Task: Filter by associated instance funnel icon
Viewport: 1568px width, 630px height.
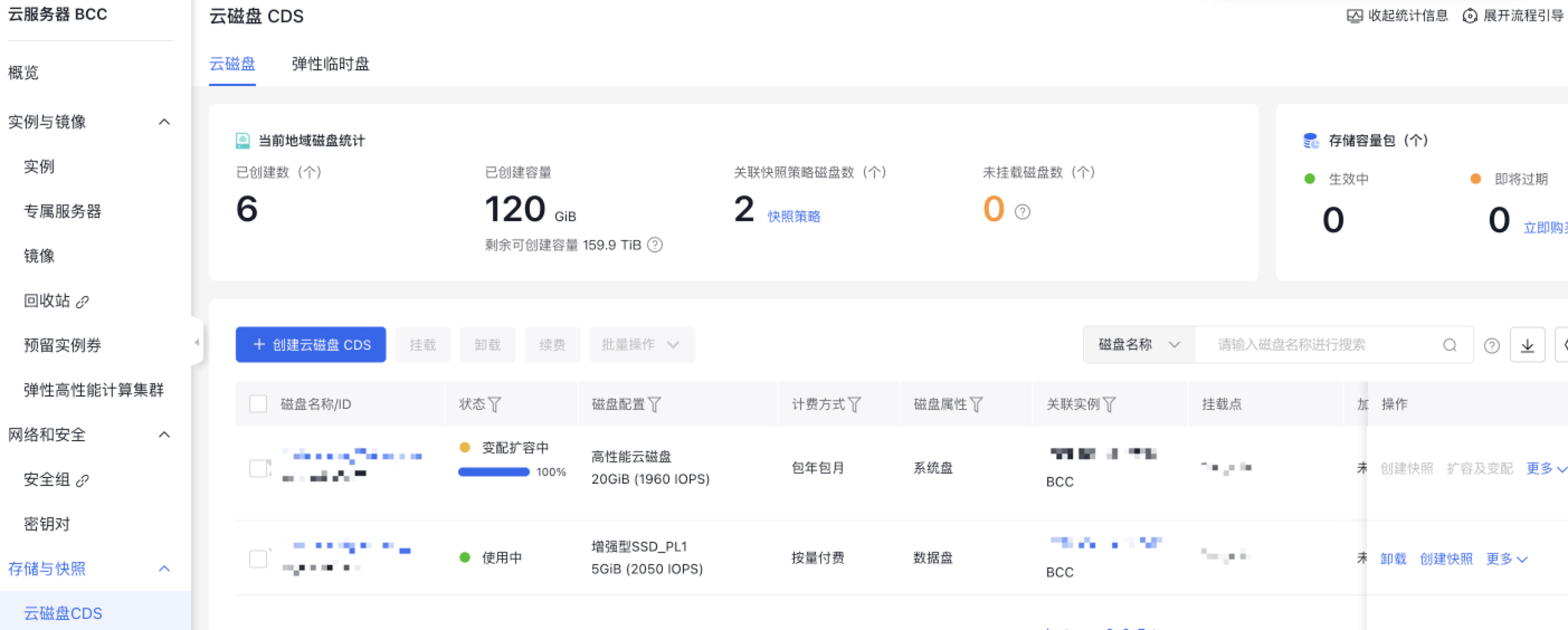Action: (x=1109, y=404)
